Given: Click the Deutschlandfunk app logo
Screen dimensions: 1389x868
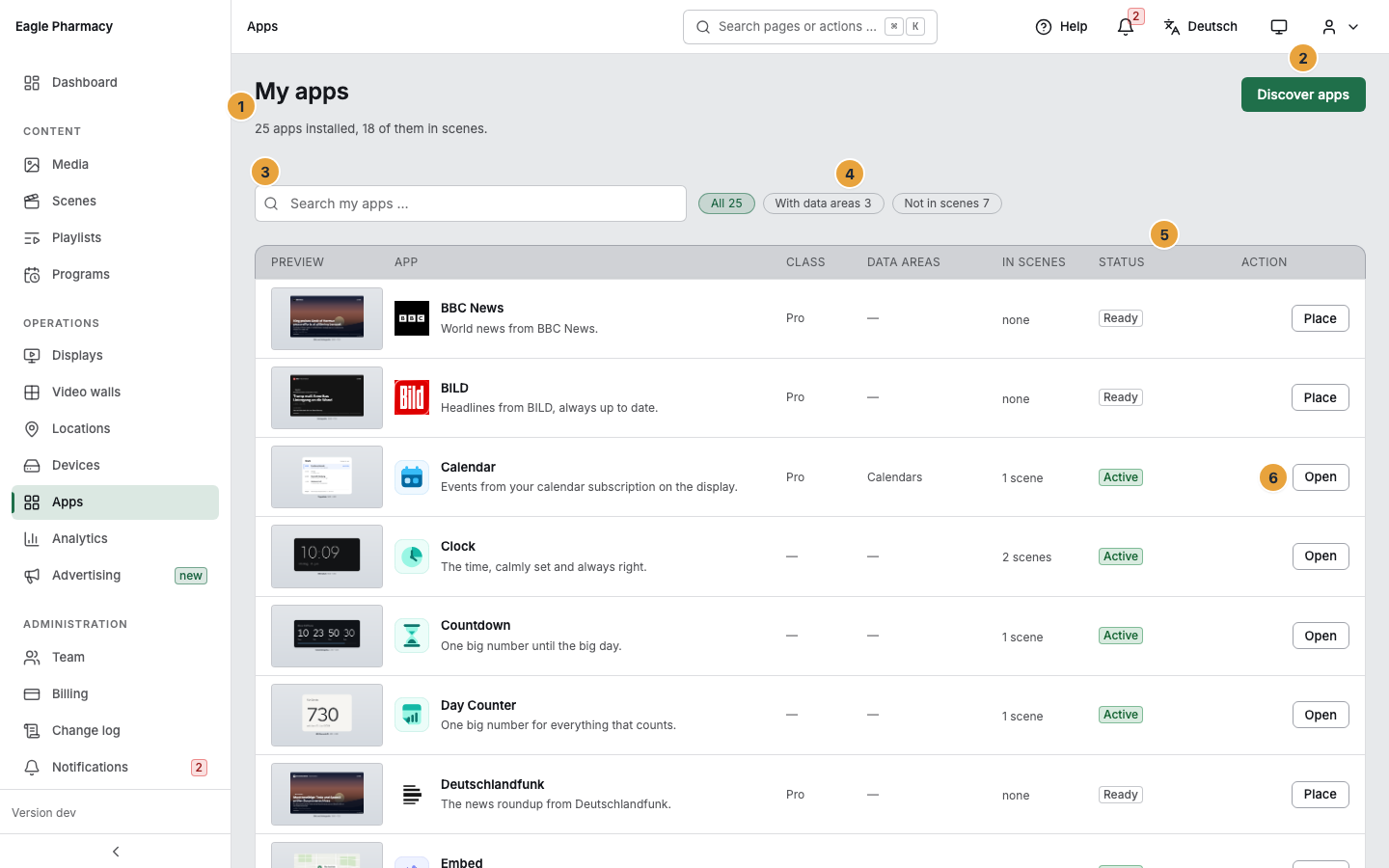Looking at the screenshot, I should pos(412,795).
